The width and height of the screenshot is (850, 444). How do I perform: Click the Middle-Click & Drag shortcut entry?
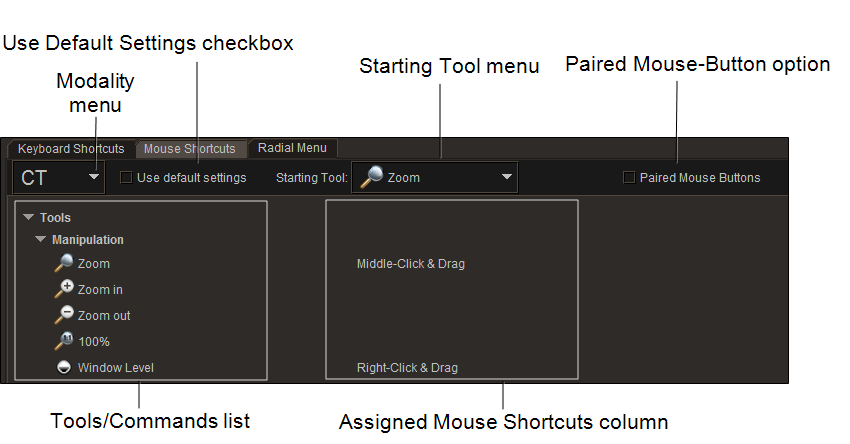[x=410, y=264]
